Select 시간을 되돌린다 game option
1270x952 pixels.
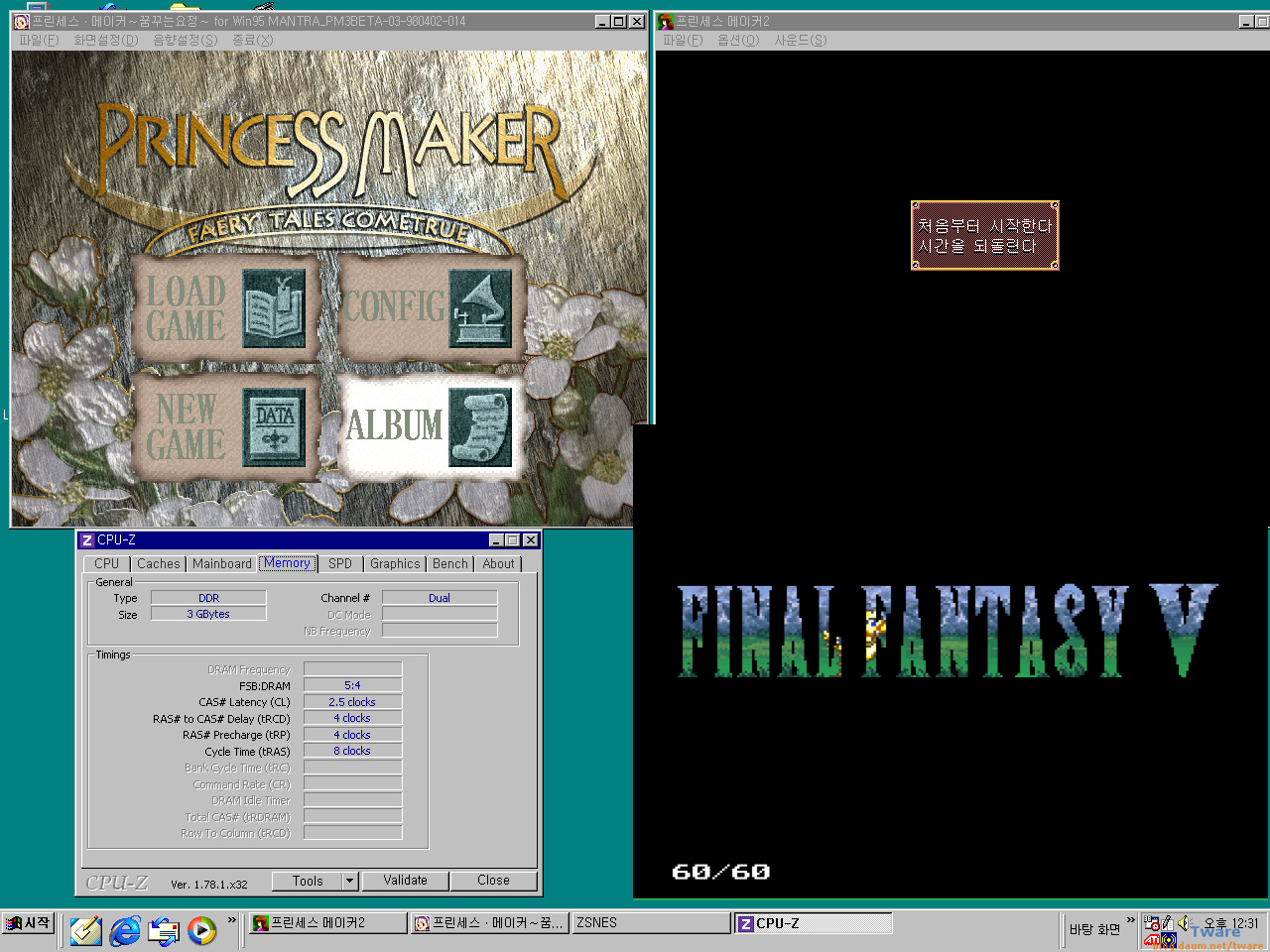point(977,246)
